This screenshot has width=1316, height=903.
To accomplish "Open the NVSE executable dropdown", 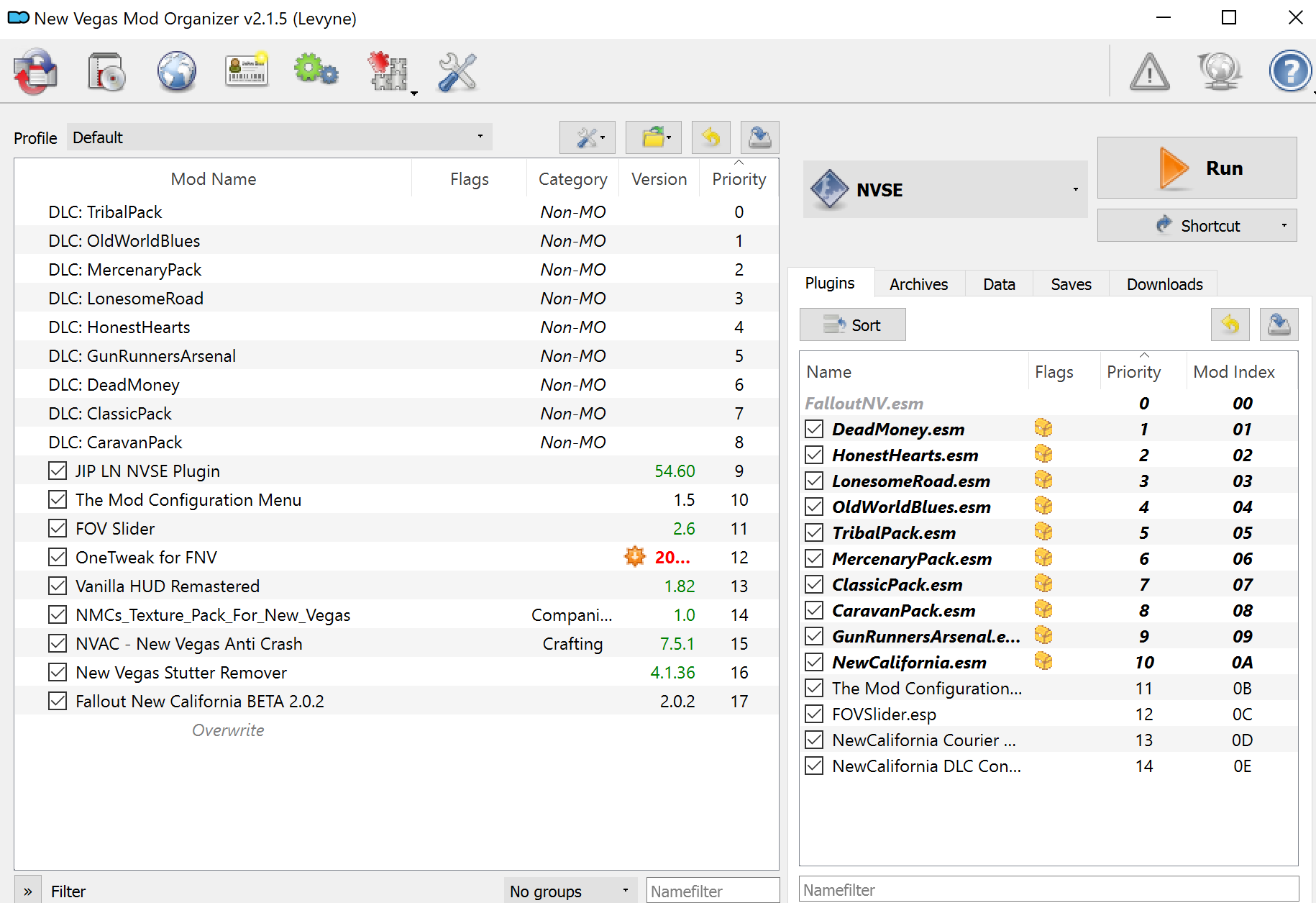I will (945, 189).
